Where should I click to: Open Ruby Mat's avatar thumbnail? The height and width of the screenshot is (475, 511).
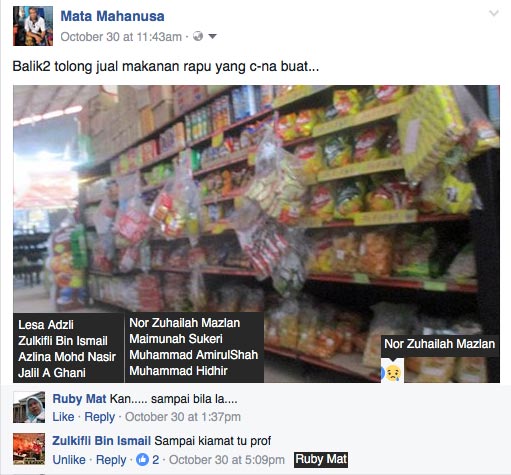29,407
